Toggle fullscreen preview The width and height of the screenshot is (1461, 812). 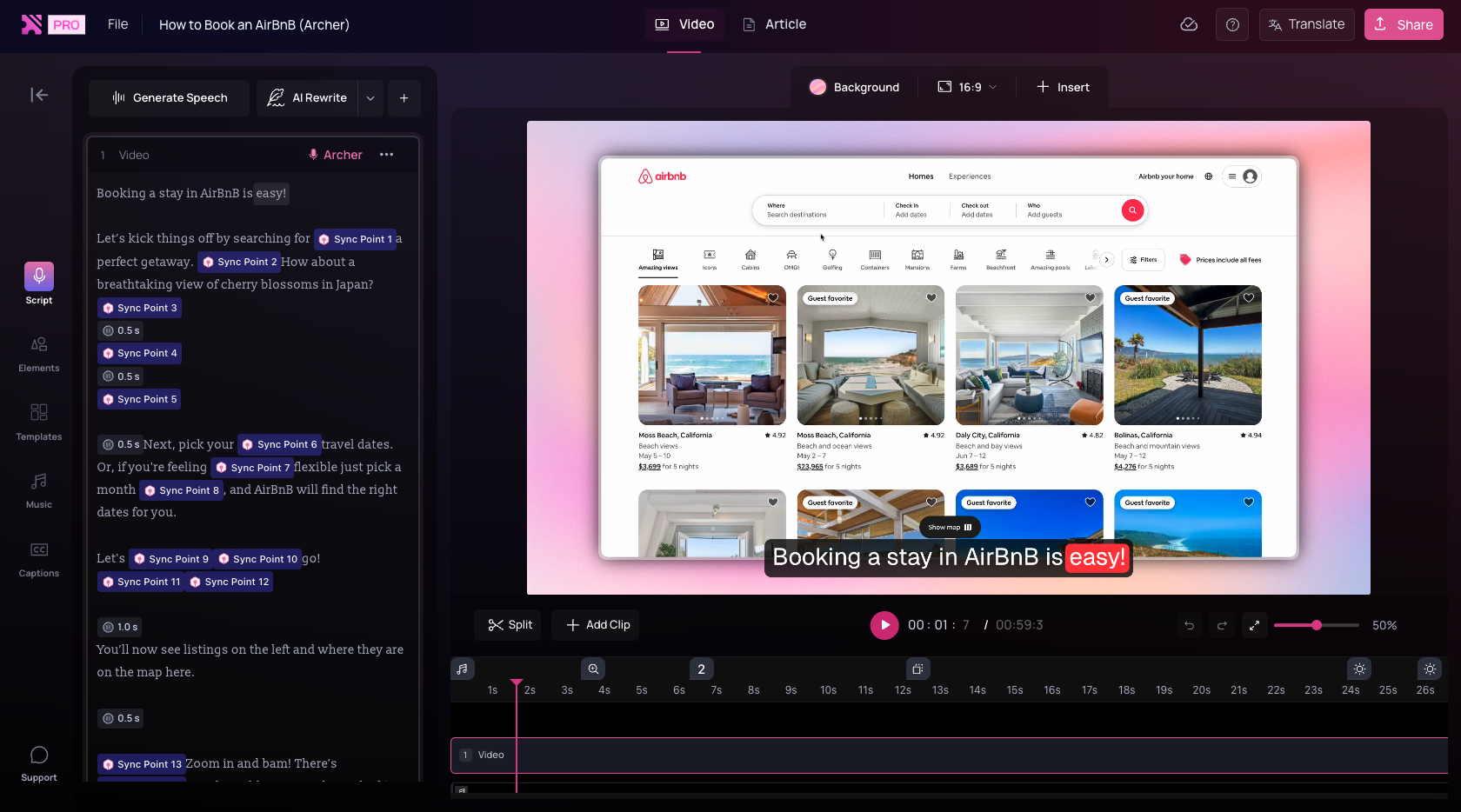click(1254, 625)
